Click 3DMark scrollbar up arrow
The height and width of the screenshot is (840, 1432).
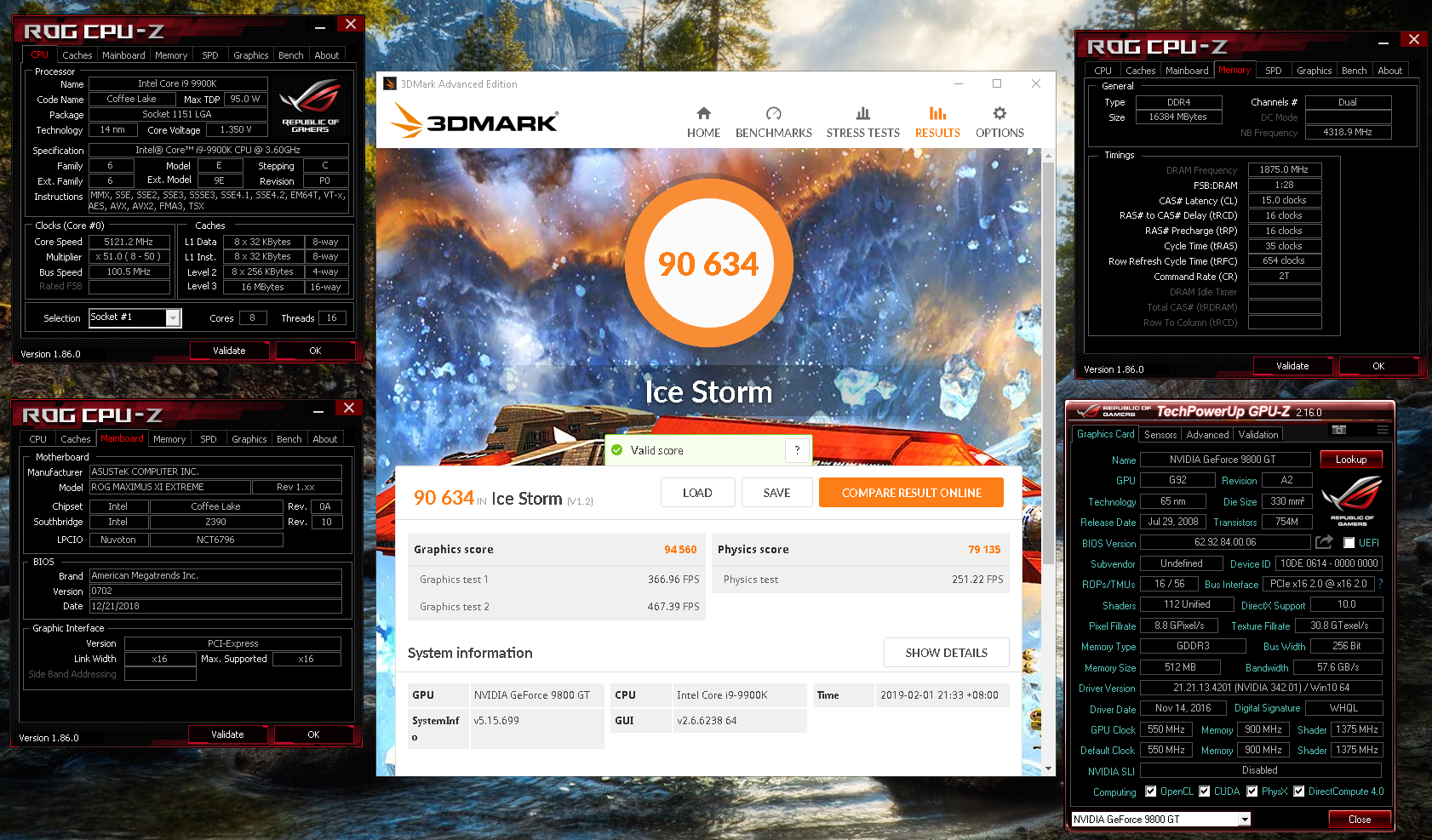[x=1048, y=155]
